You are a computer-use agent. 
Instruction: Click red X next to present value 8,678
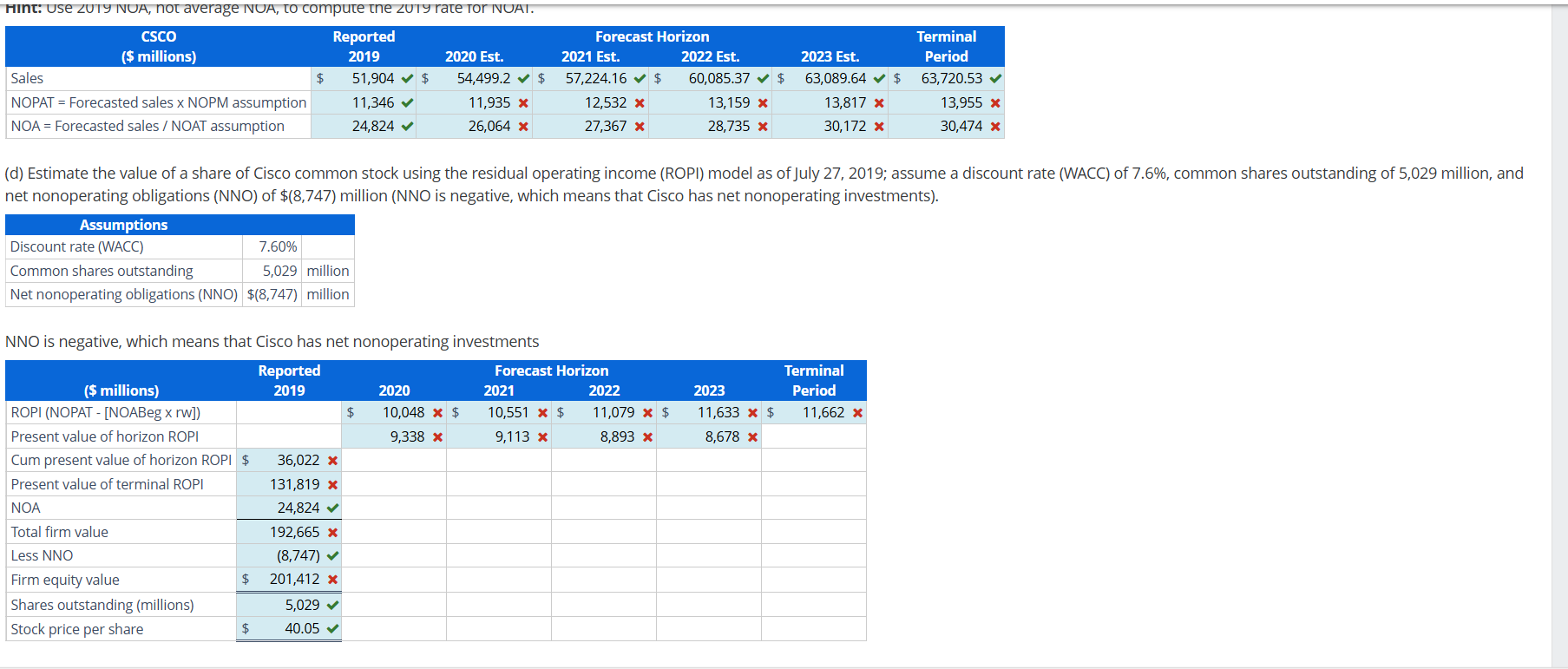pyautogui.click(x=752, y=437)
